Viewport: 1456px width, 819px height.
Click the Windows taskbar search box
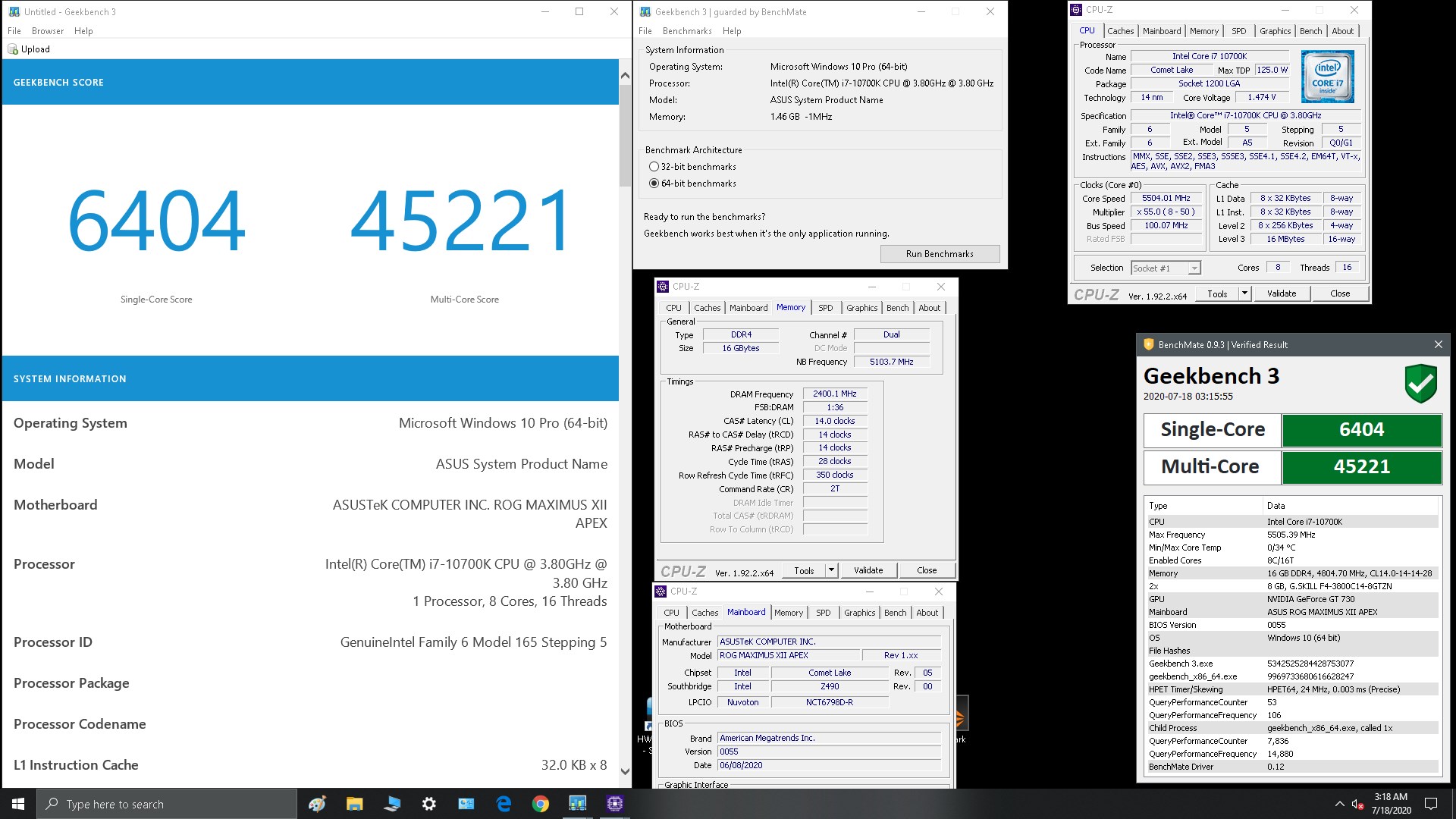pyautogui.click(x=167, y=804)
